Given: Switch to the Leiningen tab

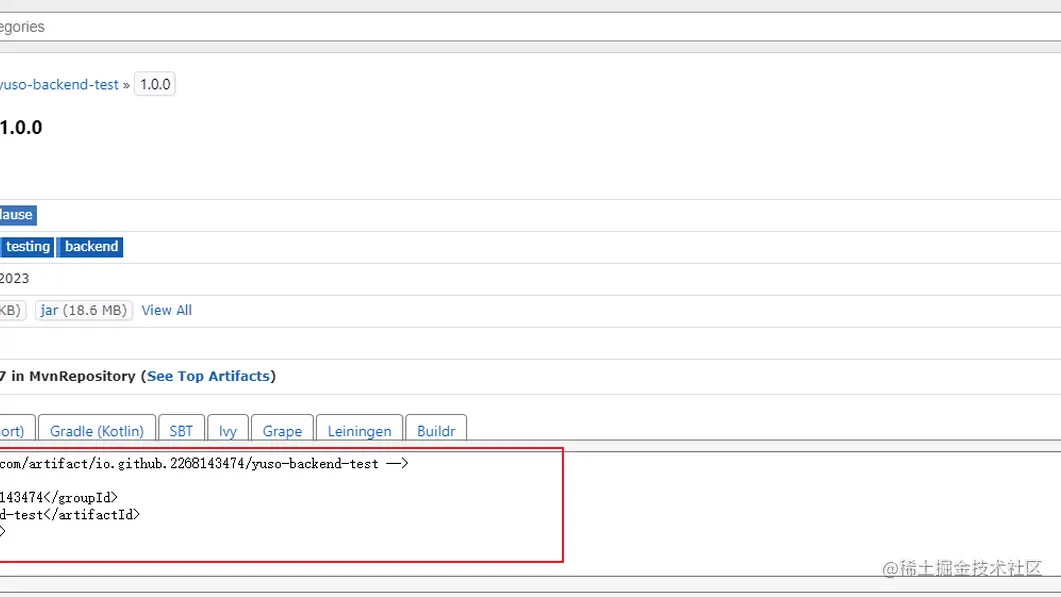Looking at the screenshot, I should 359,428.
